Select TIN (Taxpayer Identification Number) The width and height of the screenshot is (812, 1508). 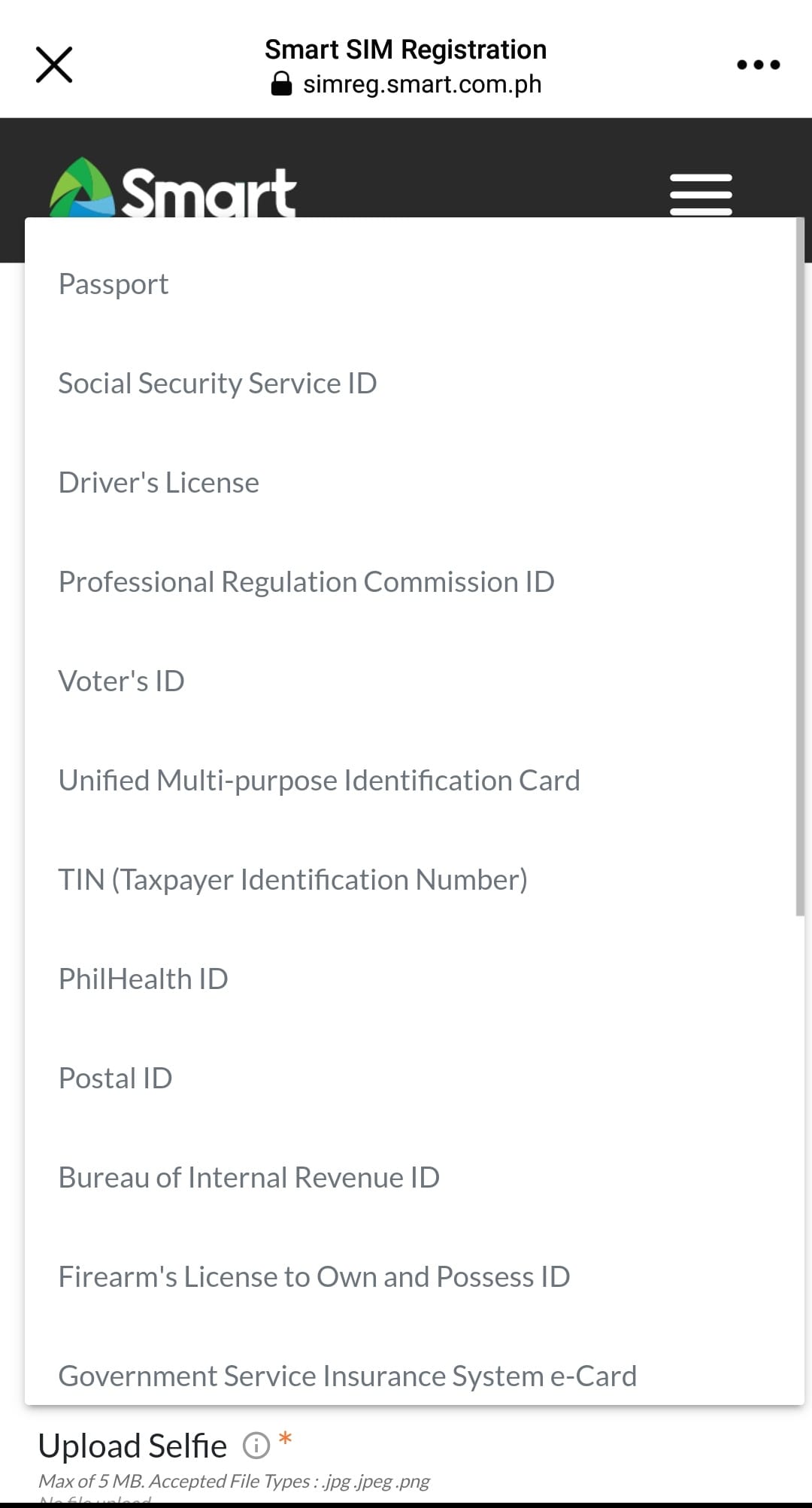coord(293,879)
